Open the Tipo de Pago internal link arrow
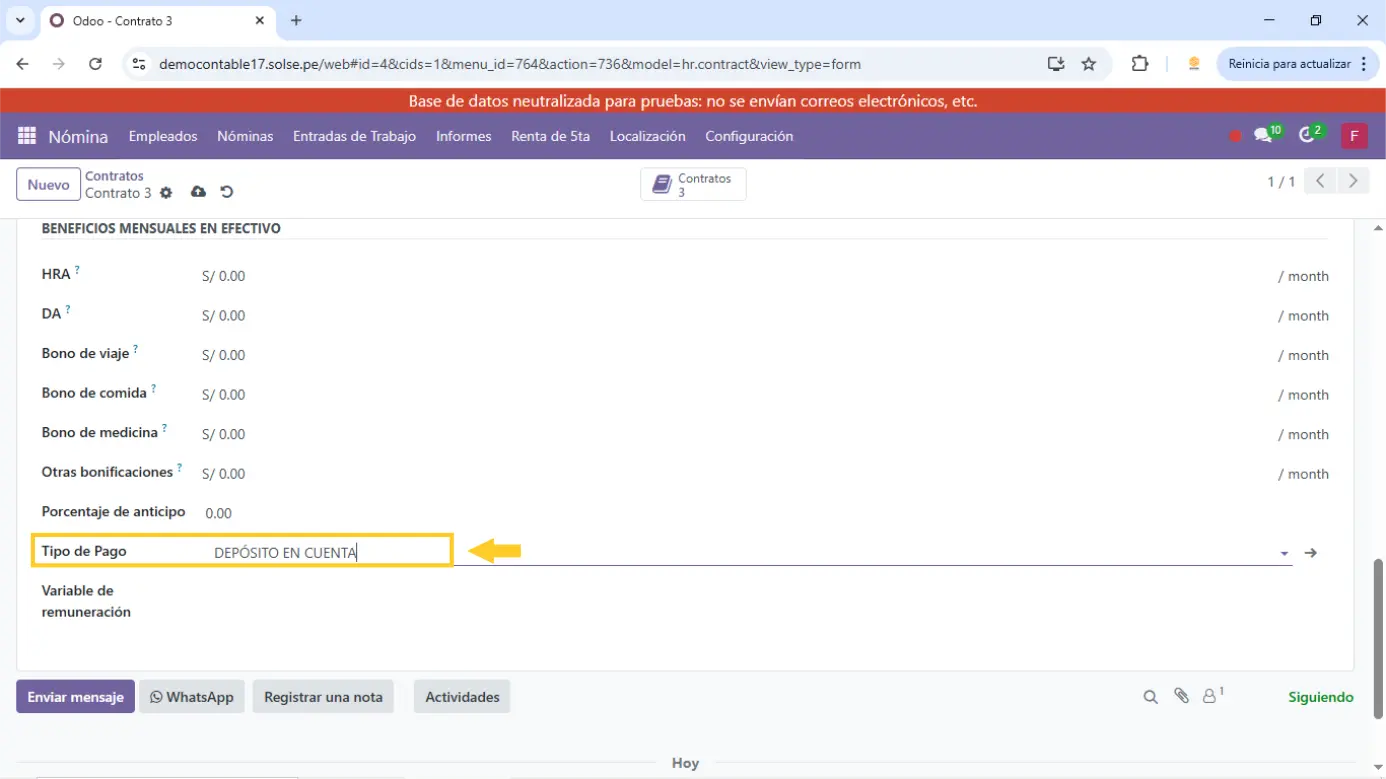The height and width of the screenshot is (779, 1386). [x=1311, y=553]
